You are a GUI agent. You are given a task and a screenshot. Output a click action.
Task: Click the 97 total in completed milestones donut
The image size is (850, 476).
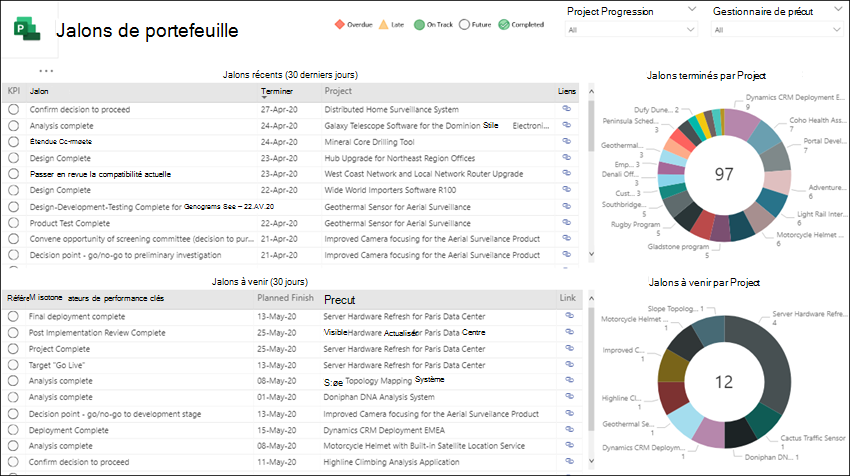click(724, 174)
